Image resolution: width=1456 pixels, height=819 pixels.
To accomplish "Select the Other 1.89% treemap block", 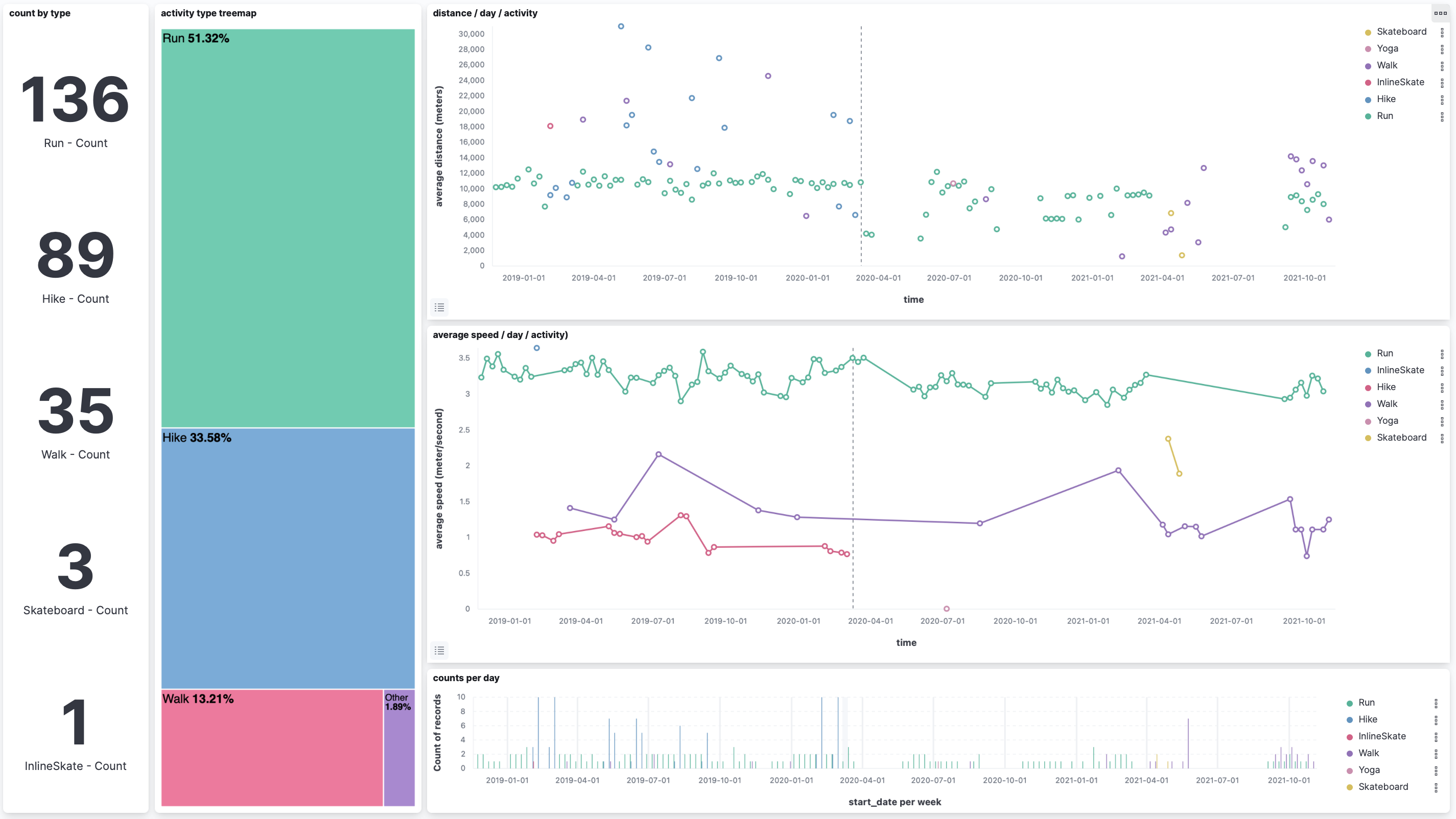I will click(x=399, y=748).
